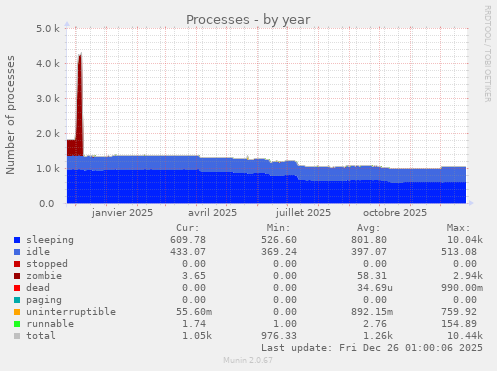Screen dimensions: 497x371
Task: Click the 'avril 2025' axis label
Action: point(212,213)
